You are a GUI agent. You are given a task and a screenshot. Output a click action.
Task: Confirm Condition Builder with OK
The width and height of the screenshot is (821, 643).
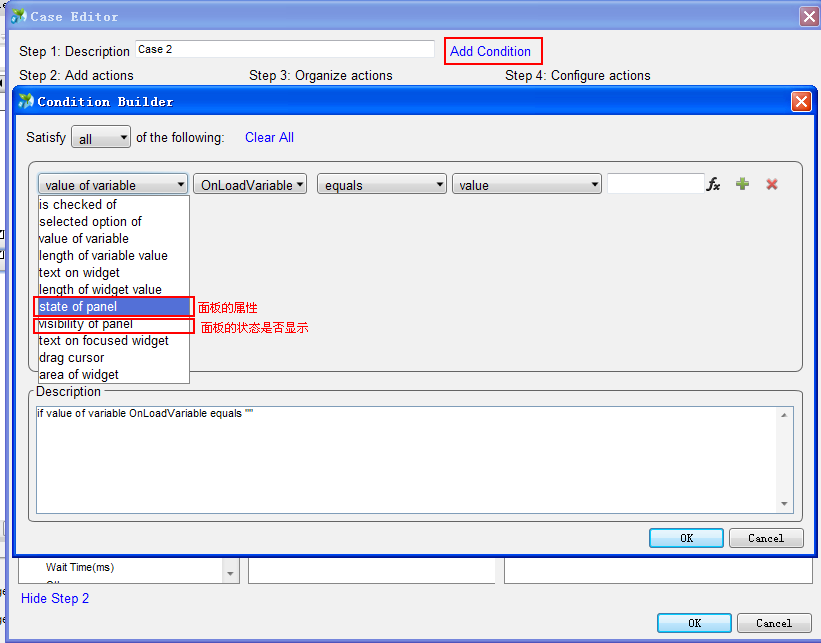click(686, 538)
